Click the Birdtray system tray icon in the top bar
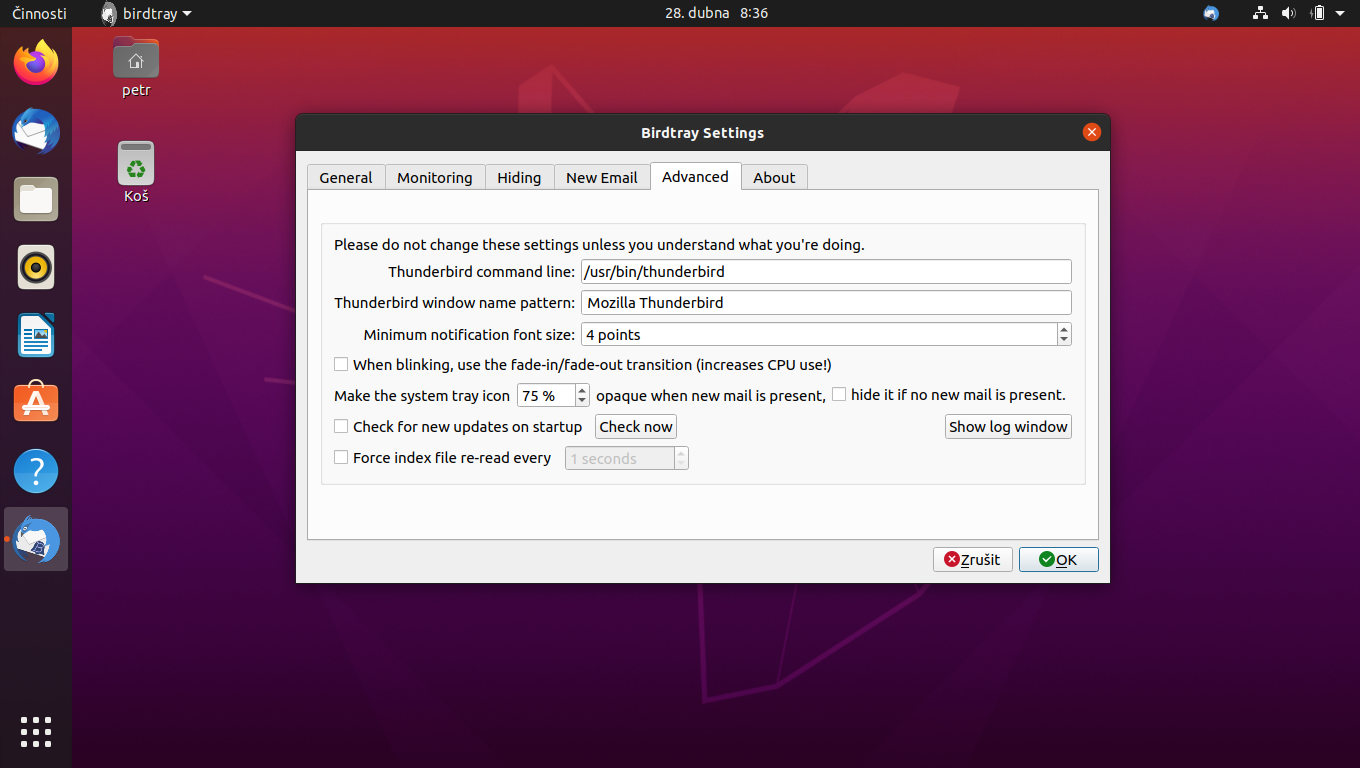This screenshot has width=1360, height=768. tap(1211, 13)
